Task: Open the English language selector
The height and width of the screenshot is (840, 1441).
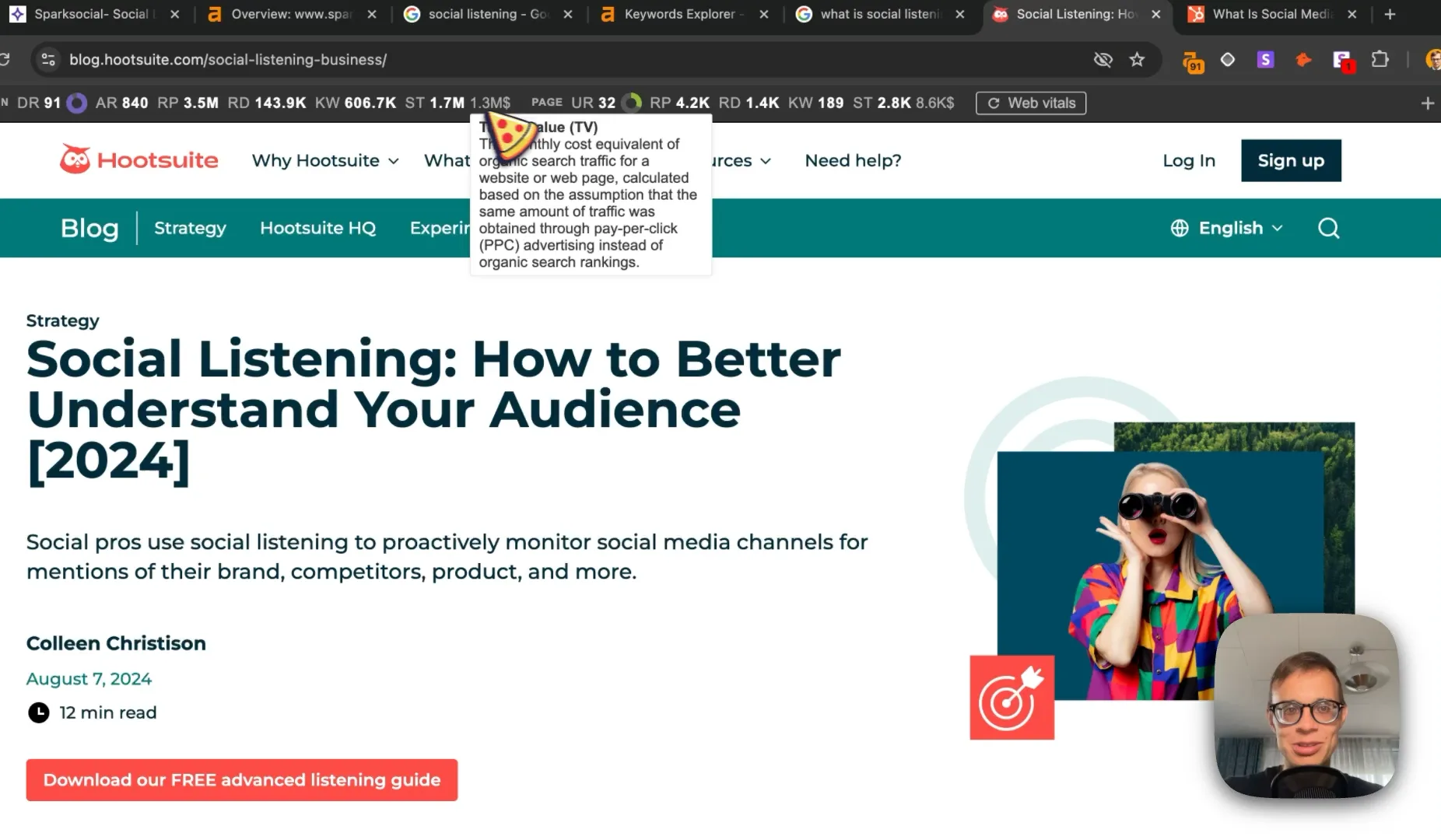Action: click(x=1226, y=228)
